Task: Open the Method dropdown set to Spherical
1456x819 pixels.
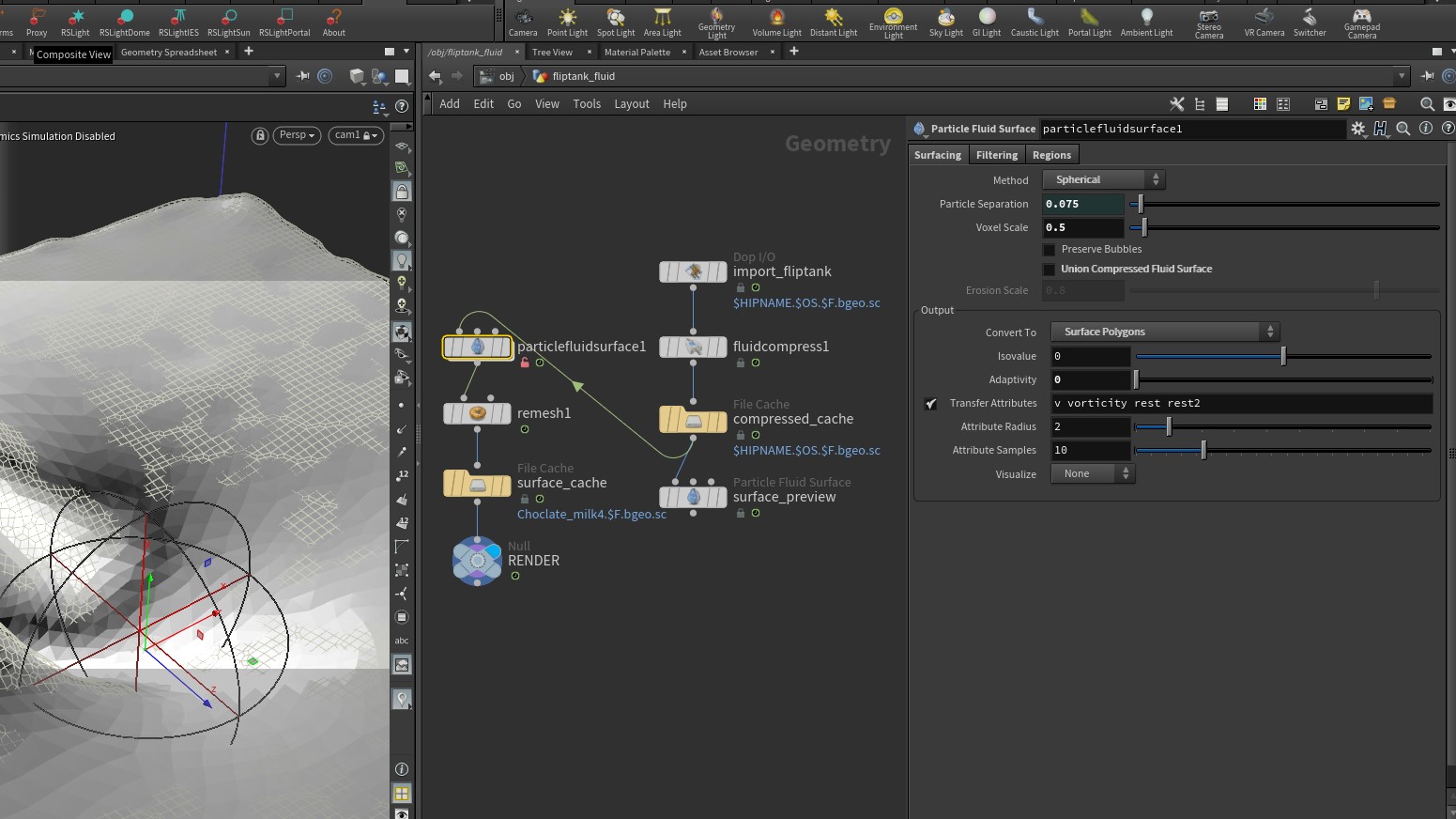Action: tap(1104, 179)
